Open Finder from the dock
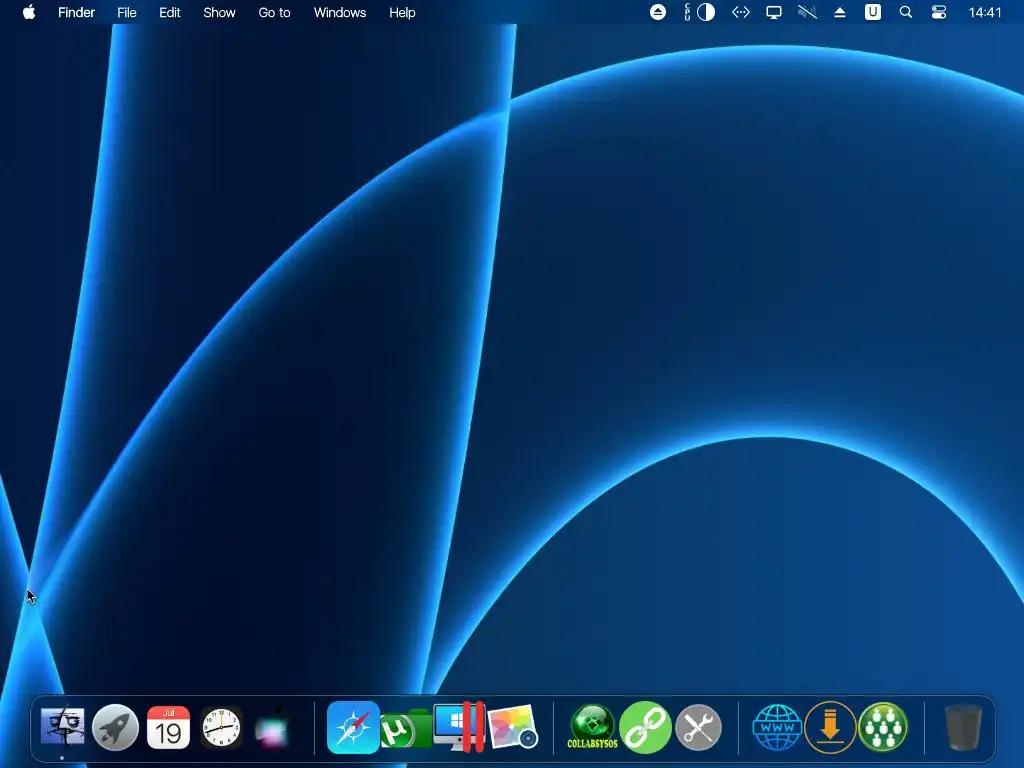The image size is (1024, 768). click(62, 726)
